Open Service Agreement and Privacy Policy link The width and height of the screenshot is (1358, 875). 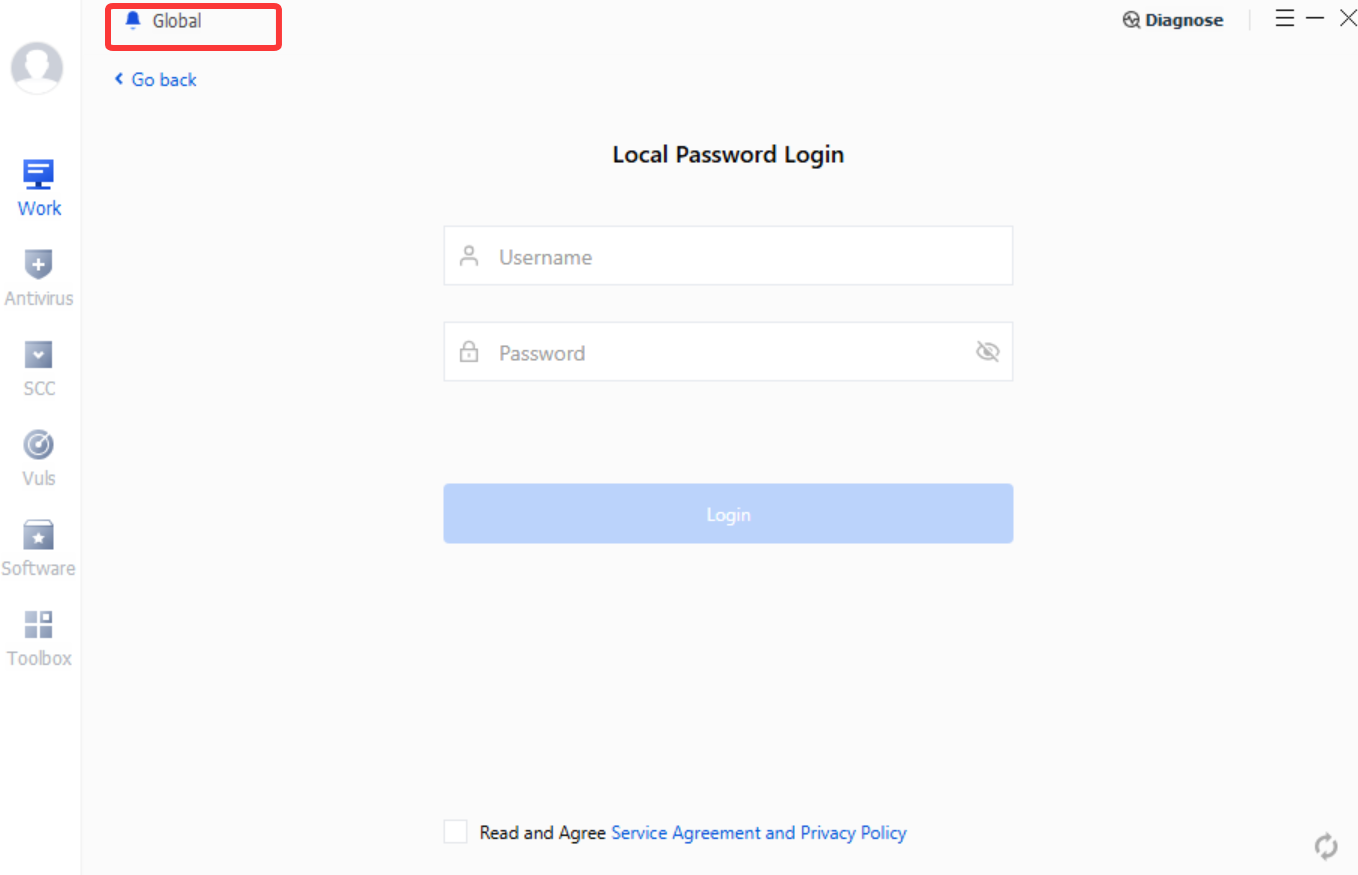[759, 832]
